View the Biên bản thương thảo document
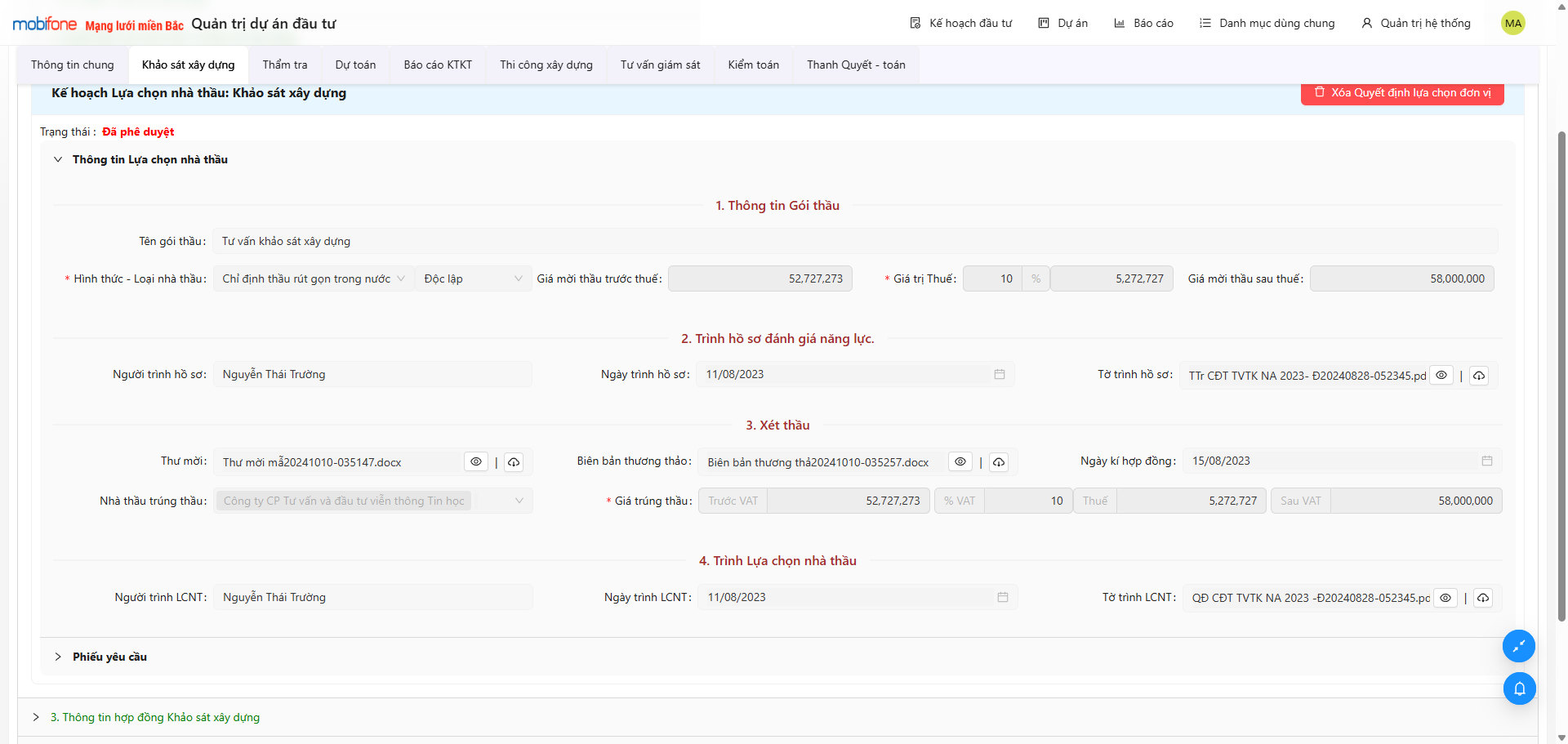Screen dimensions: 1568x744 click(960, 462)
